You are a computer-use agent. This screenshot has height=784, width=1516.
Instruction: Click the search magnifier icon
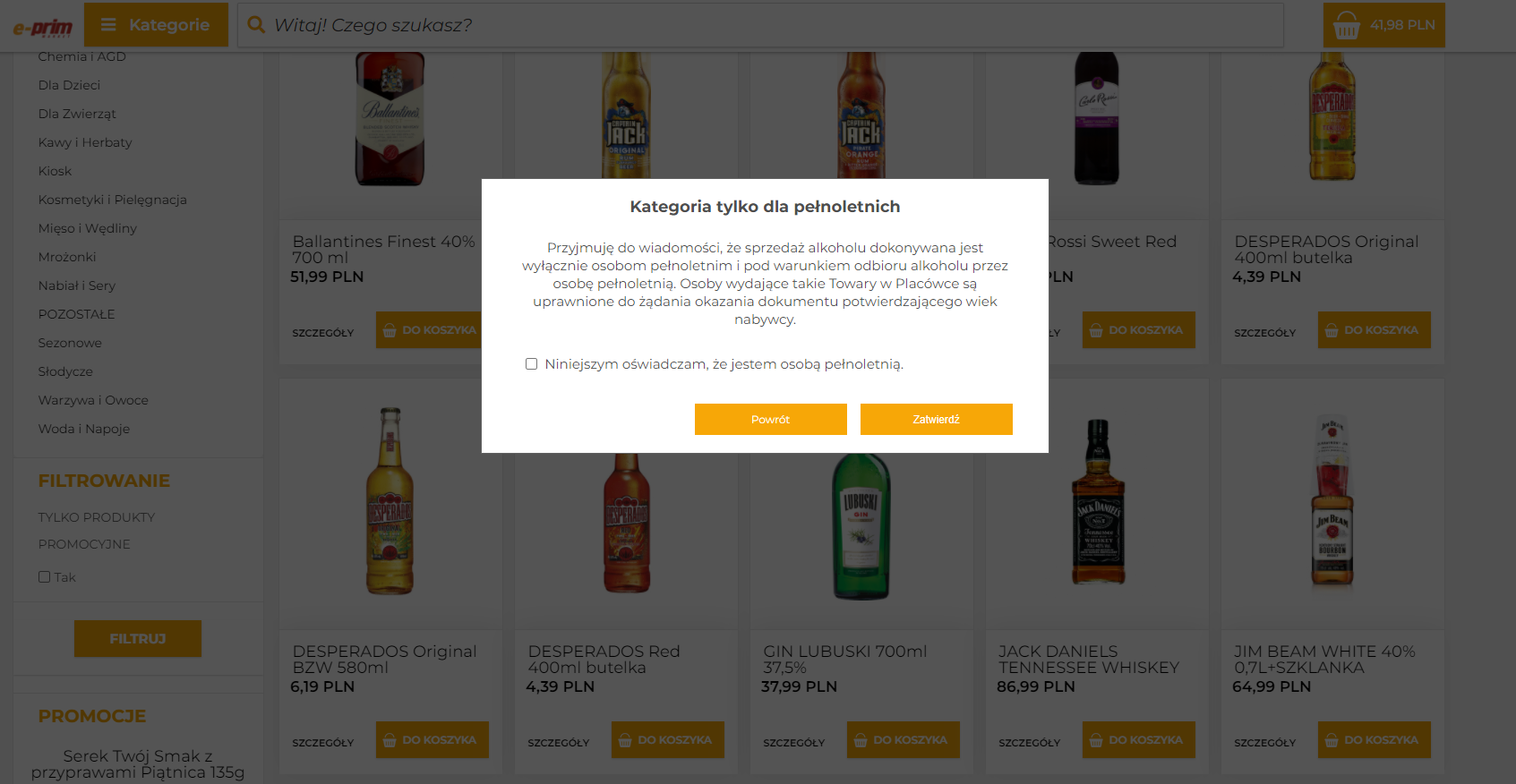[x=256, y=25]
